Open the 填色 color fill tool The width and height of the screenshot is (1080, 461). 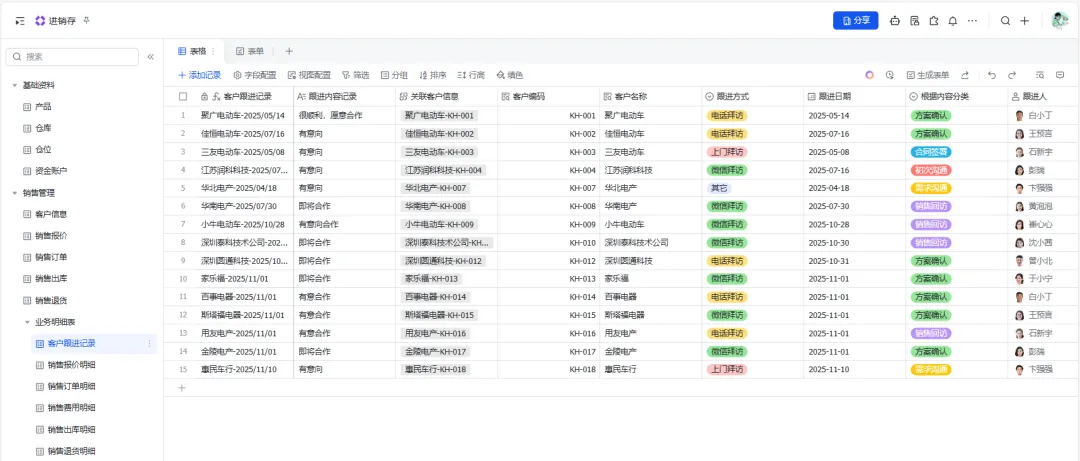pos(509,75)
